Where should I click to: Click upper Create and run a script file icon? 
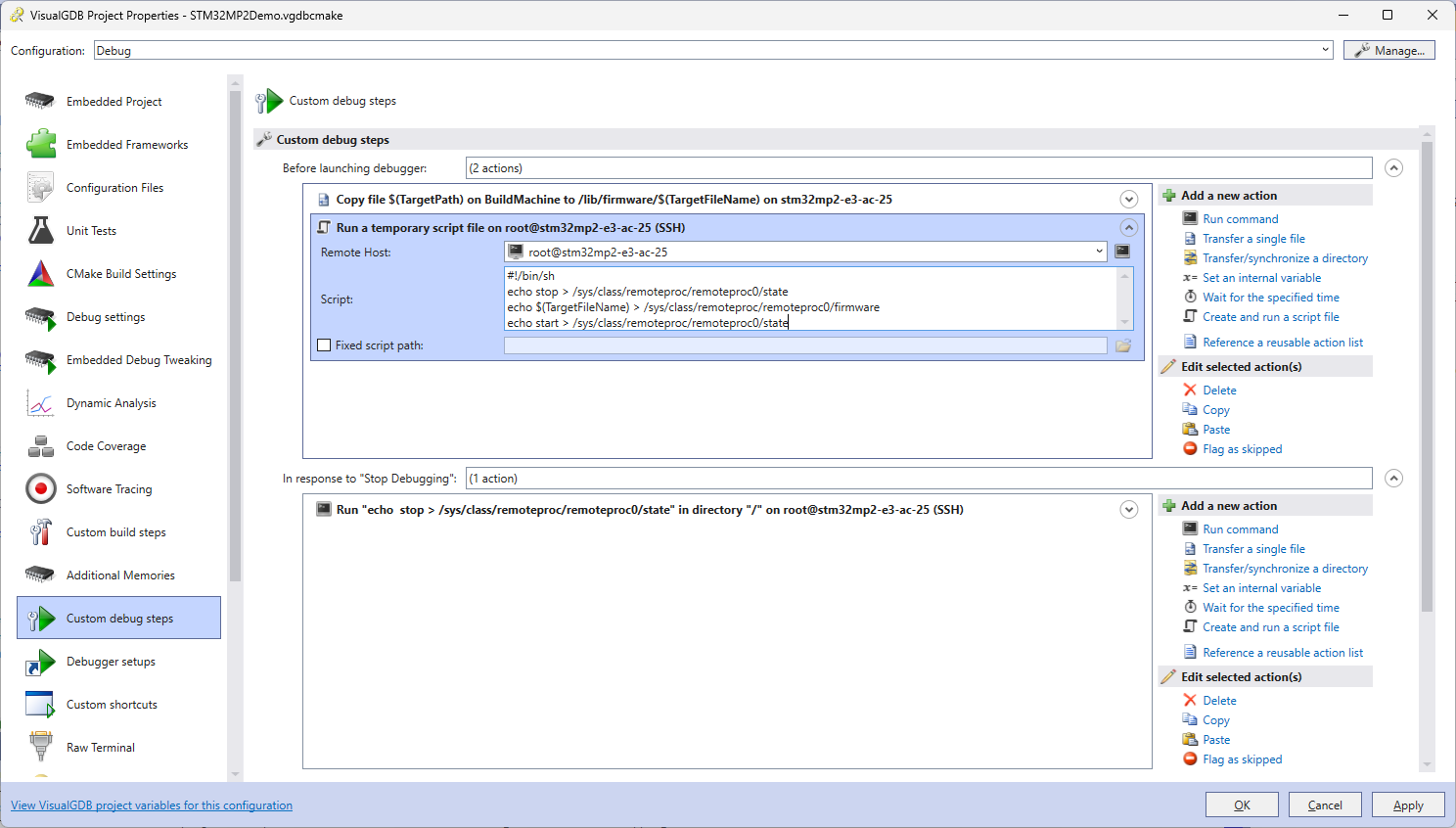coord(1190,317)
